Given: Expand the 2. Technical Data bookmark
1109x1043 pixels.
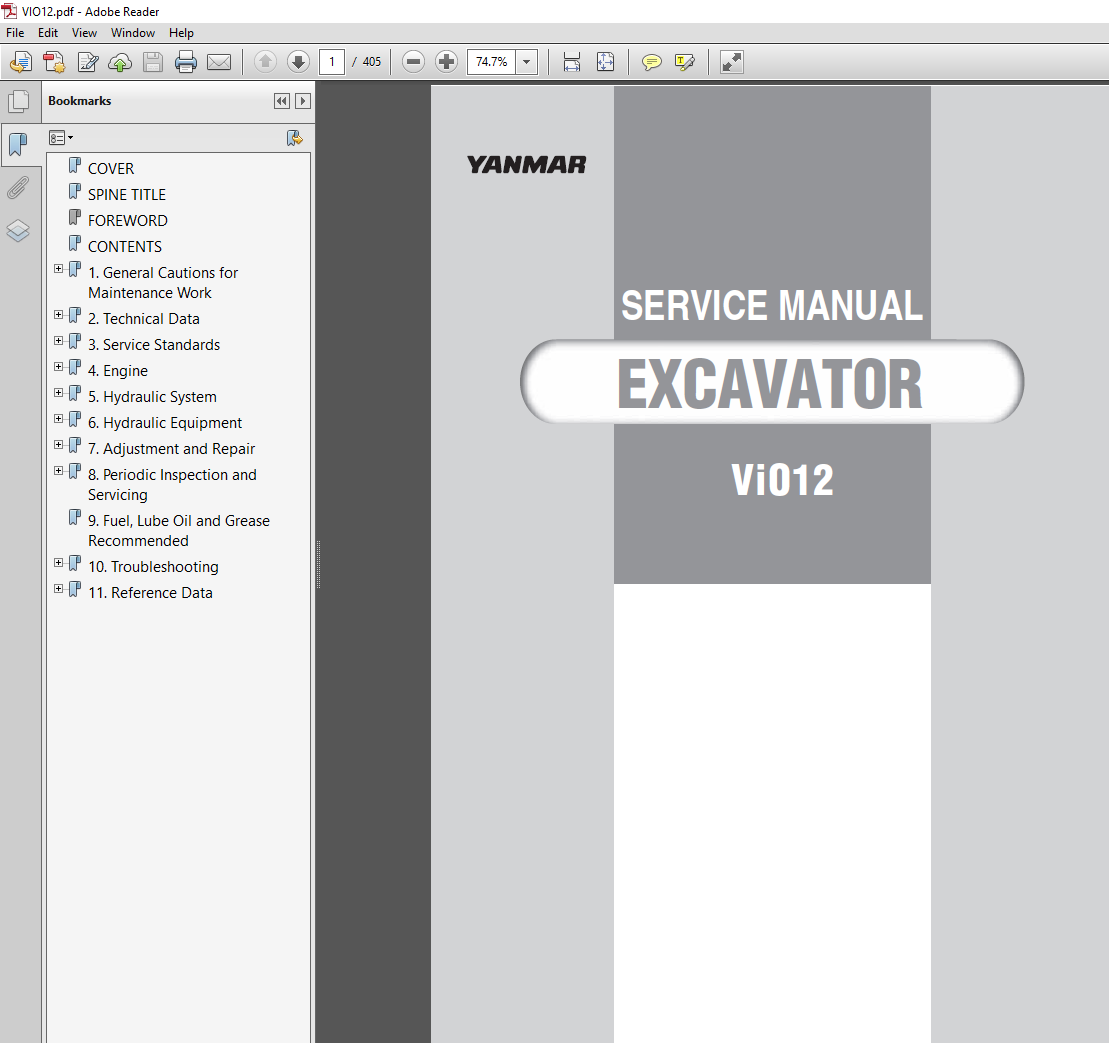Looking at the screenshot, I should (59, 315).
